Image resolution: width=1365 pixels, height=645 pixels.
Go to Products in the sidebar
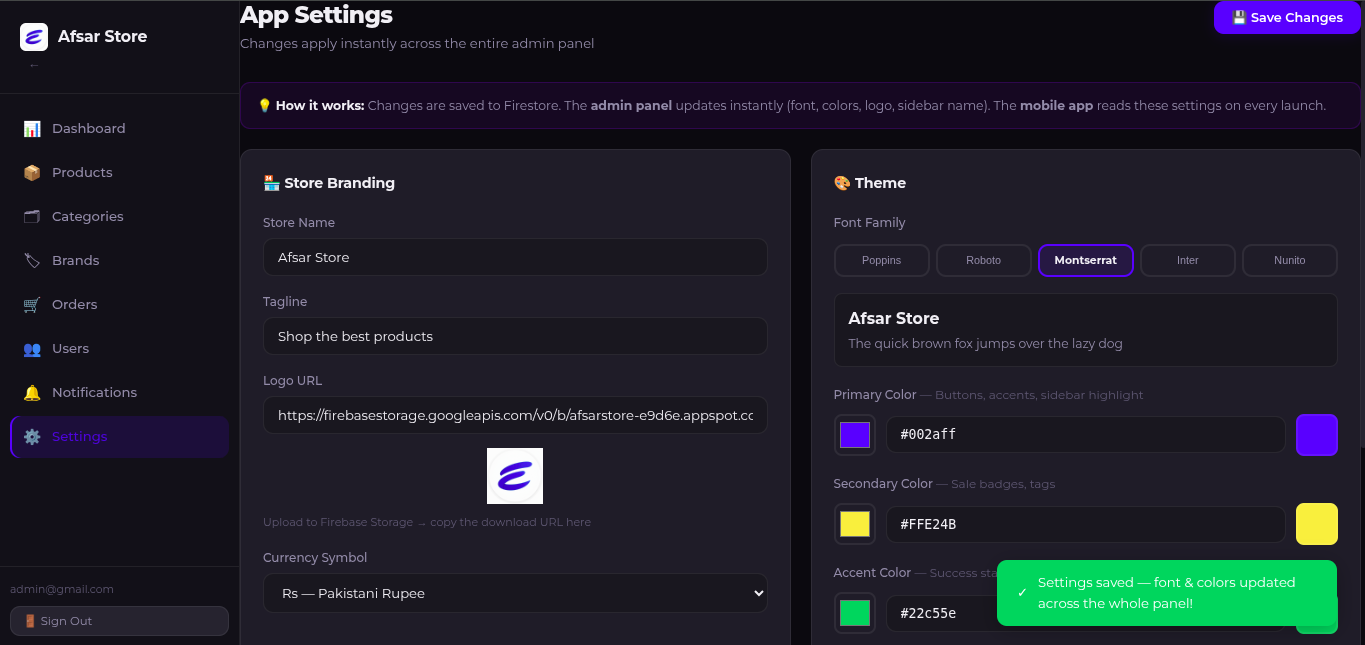pyautogui.click(x=120, y=173)
